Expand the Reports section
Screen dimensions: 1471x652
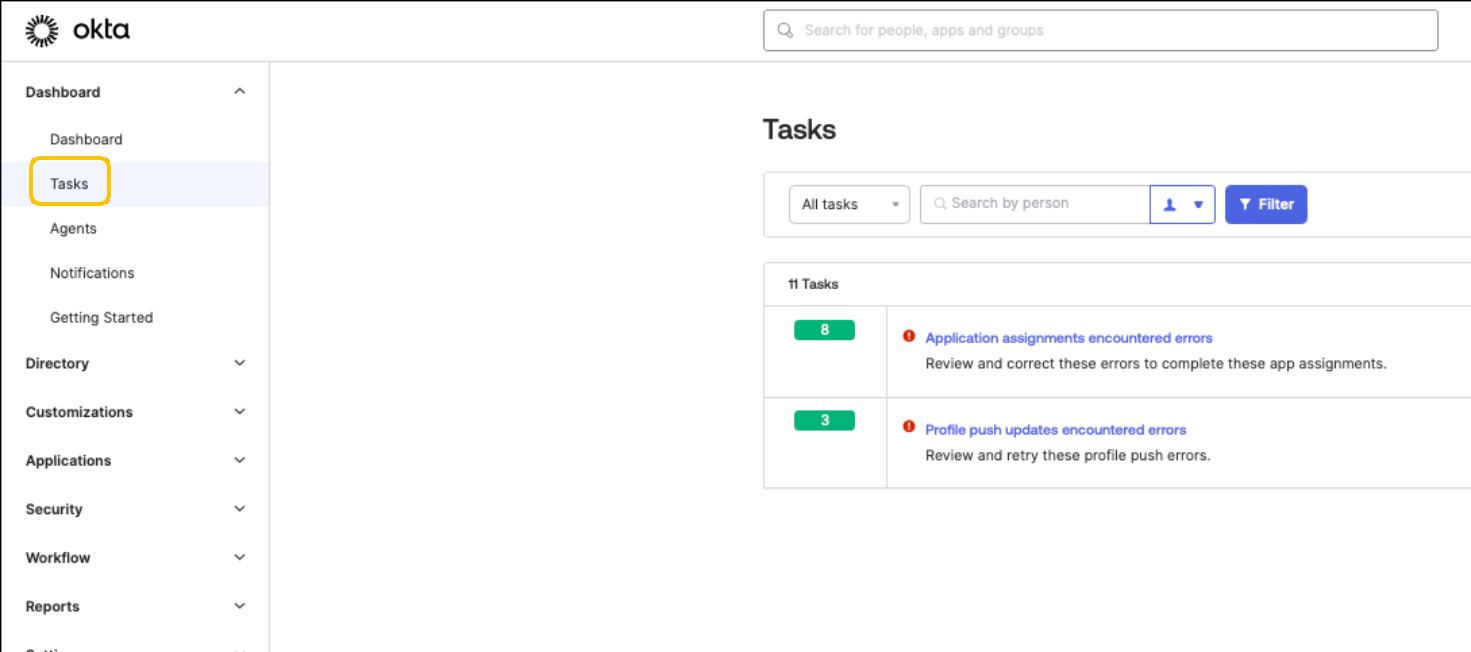point(135,607)
